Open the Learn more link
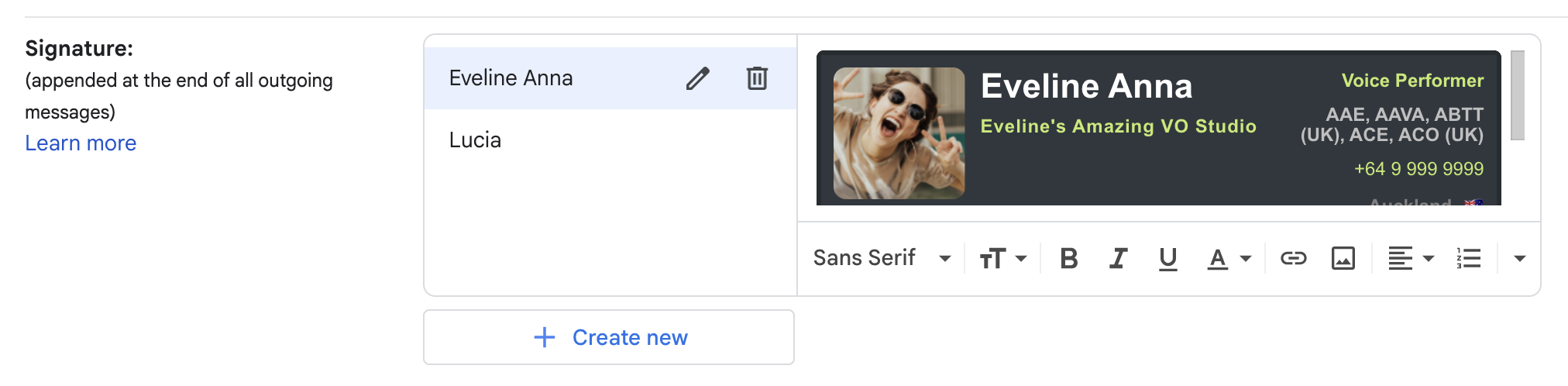Viewport: 1568px width, 386px height. (x=81, y=143)
